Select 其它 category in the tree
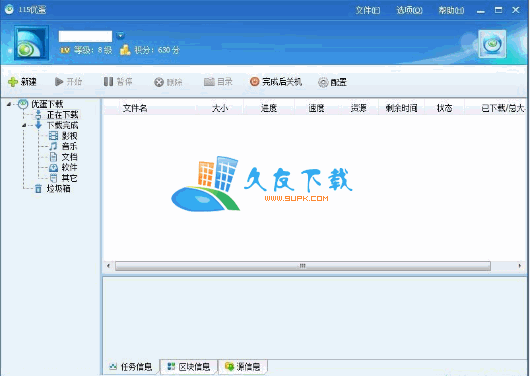 pyautogui.click(x=69, y=178)
